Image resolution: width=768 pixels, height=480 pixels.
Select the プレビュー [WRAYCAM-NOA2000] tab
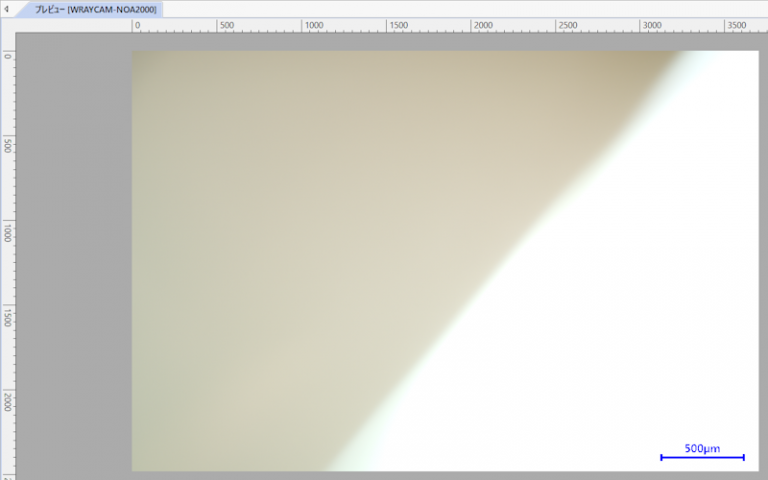click(95, 9)
